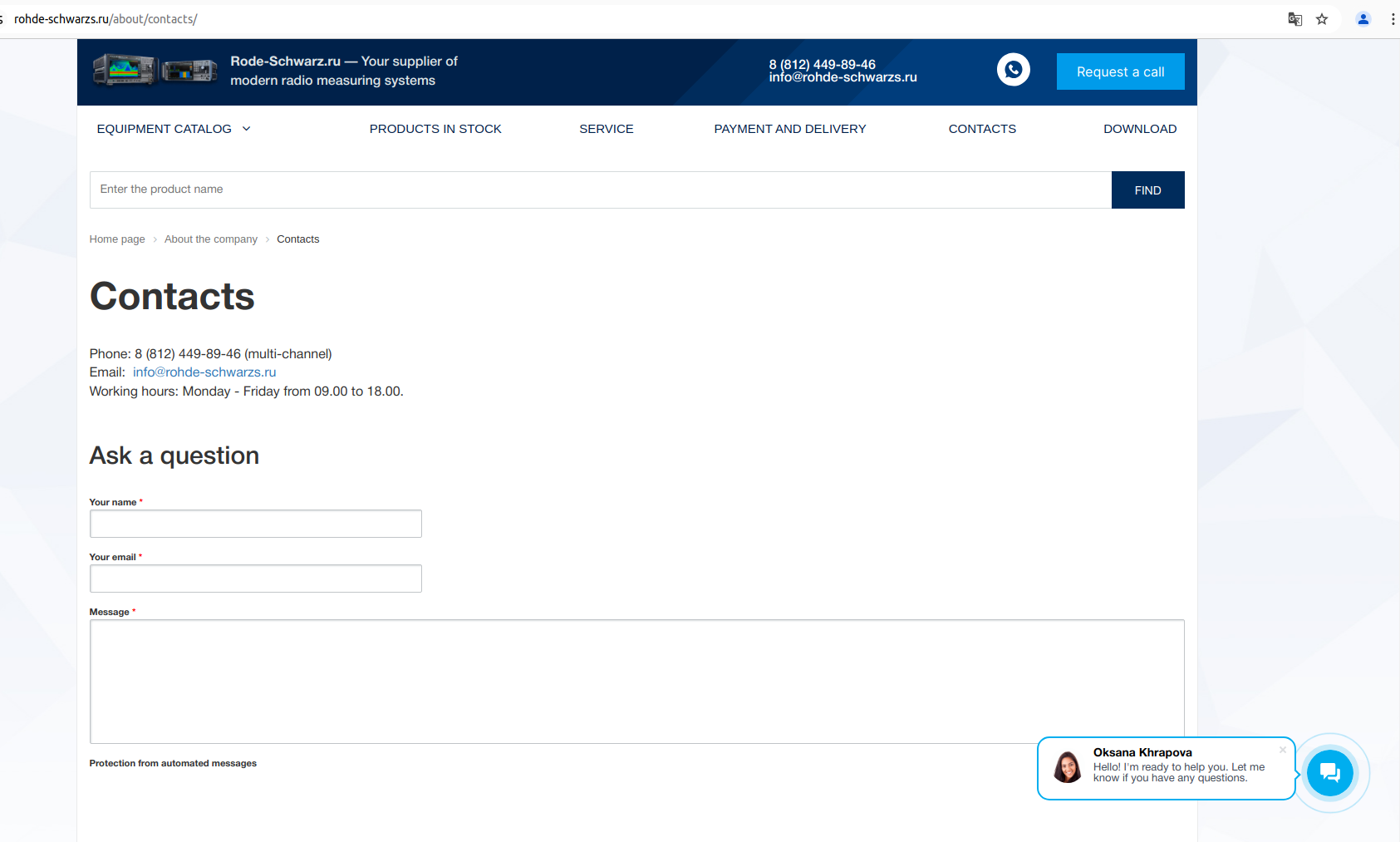This screenshot has height=842, width=1400.
Task: Open the Service menu item
Action: tap(607, 129)
